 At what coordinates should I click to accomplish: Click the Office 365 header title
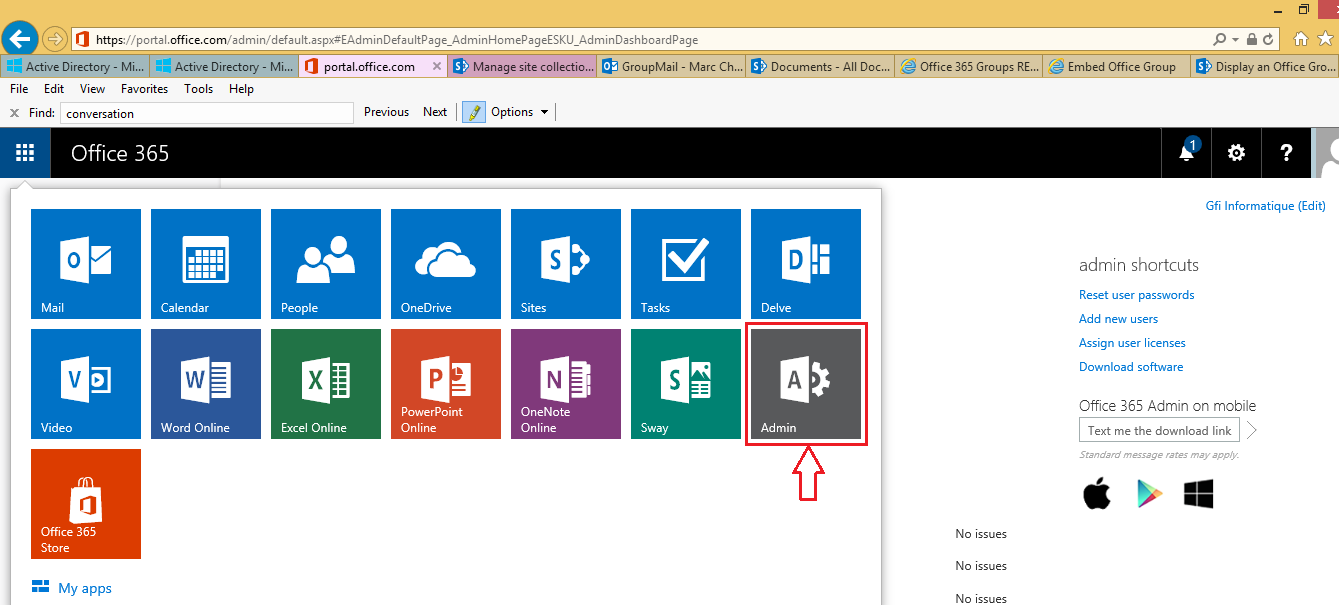pyautogui.click(x=120, y=153)
